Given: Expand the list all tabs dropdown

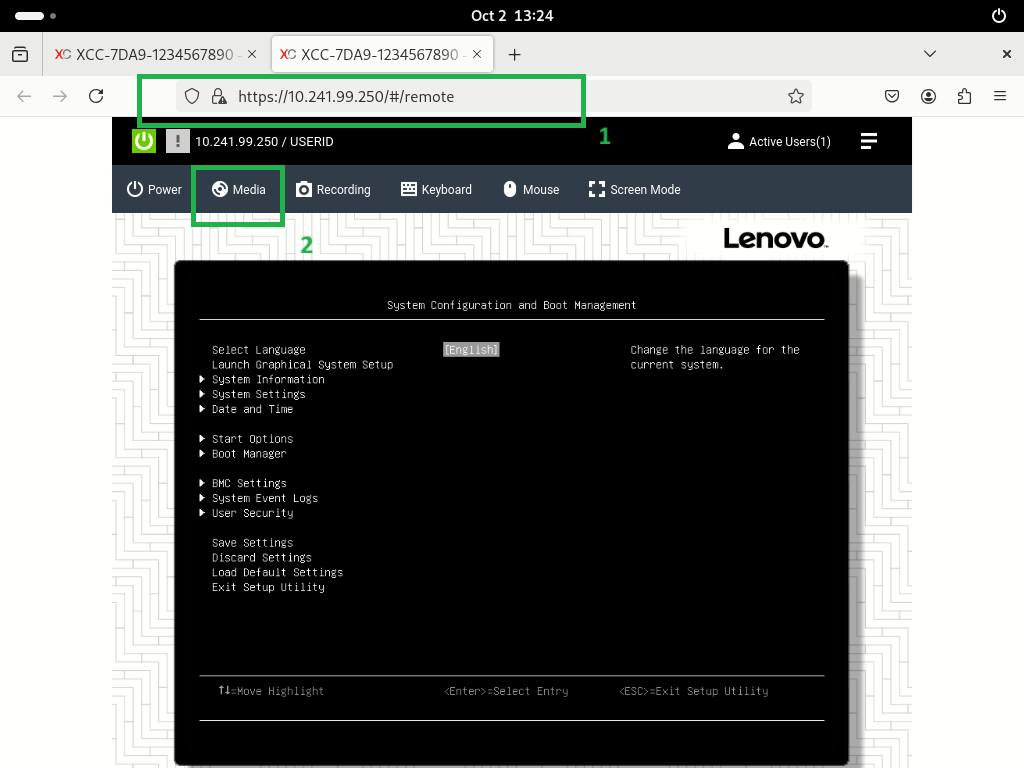Looking at the screenshot, I should click(930, 54).
